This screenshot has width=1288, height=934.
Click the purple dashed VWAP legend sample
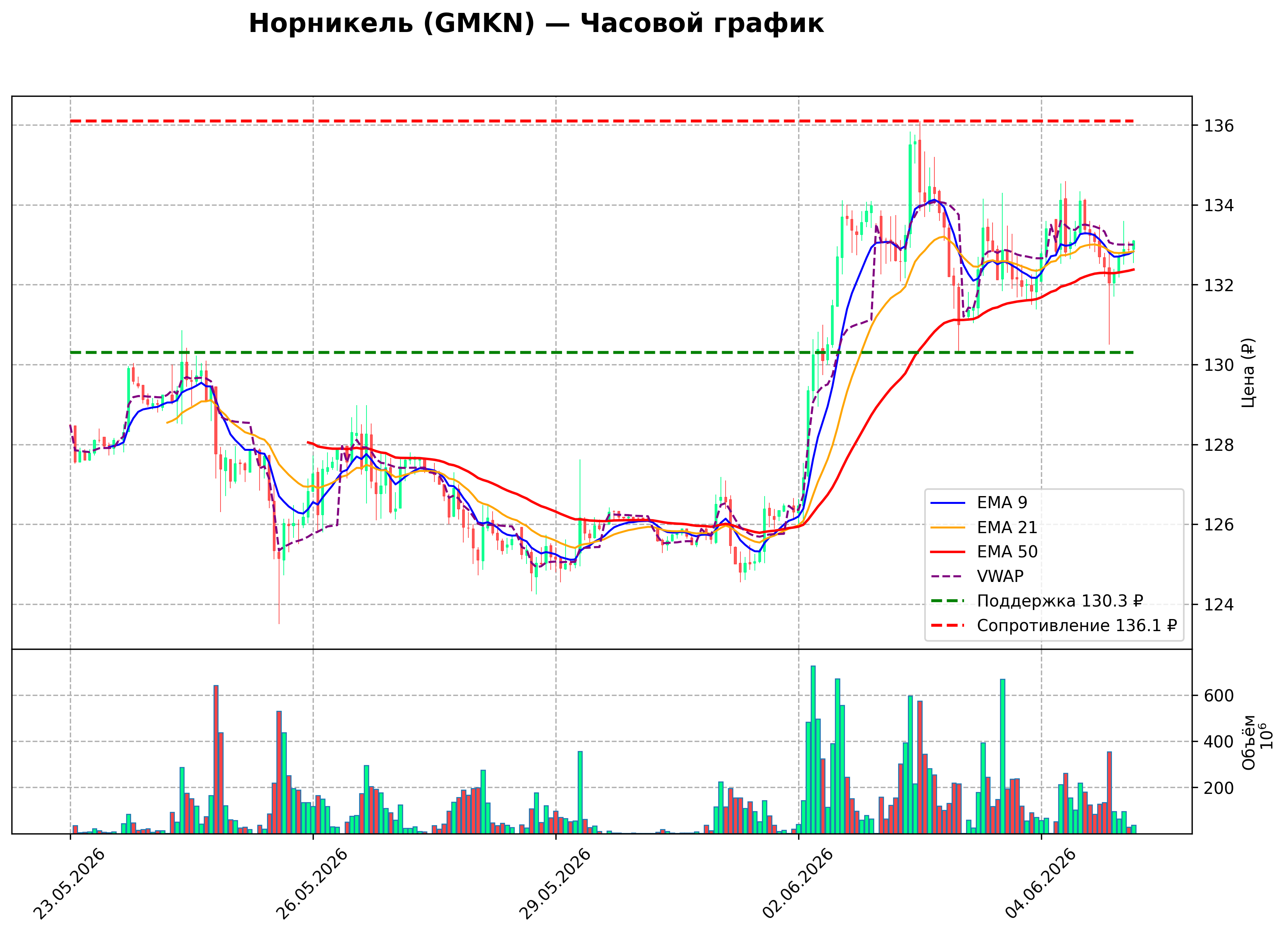(947, 576)
